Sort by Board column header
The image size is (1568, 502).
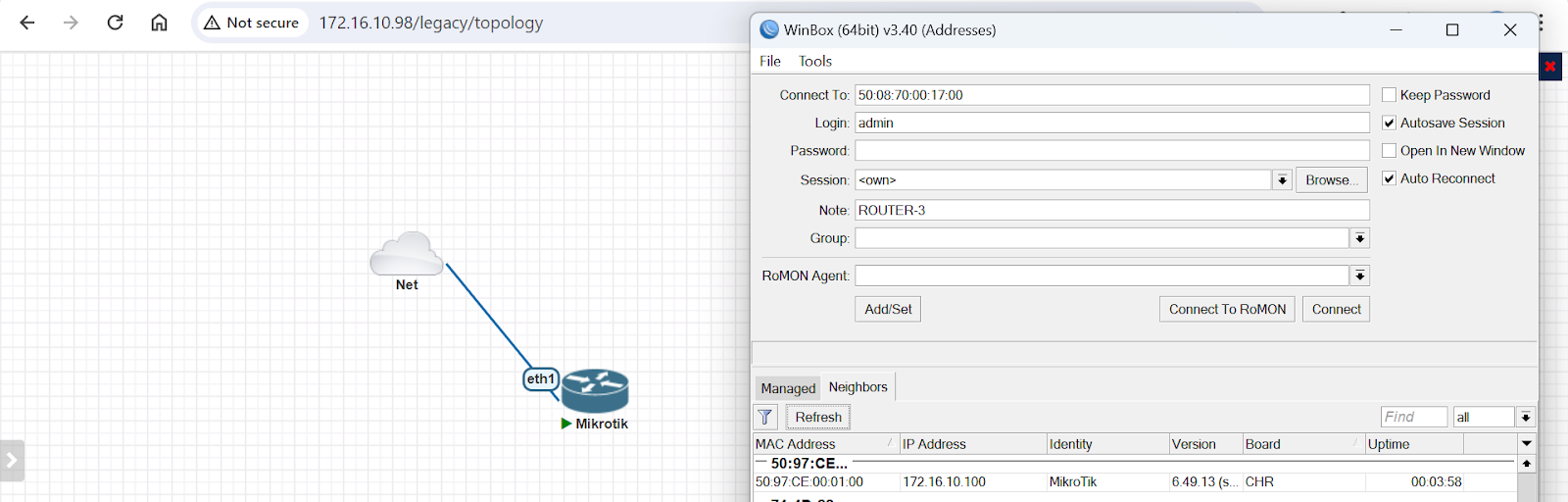[1303, 444]
